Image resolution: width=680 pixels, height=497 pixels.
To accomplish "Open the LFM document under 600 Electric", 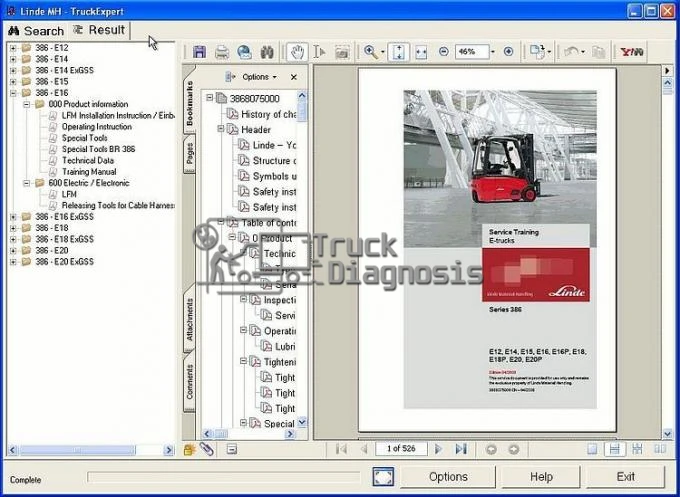I will pyautogui.click(x=69, y=194).
